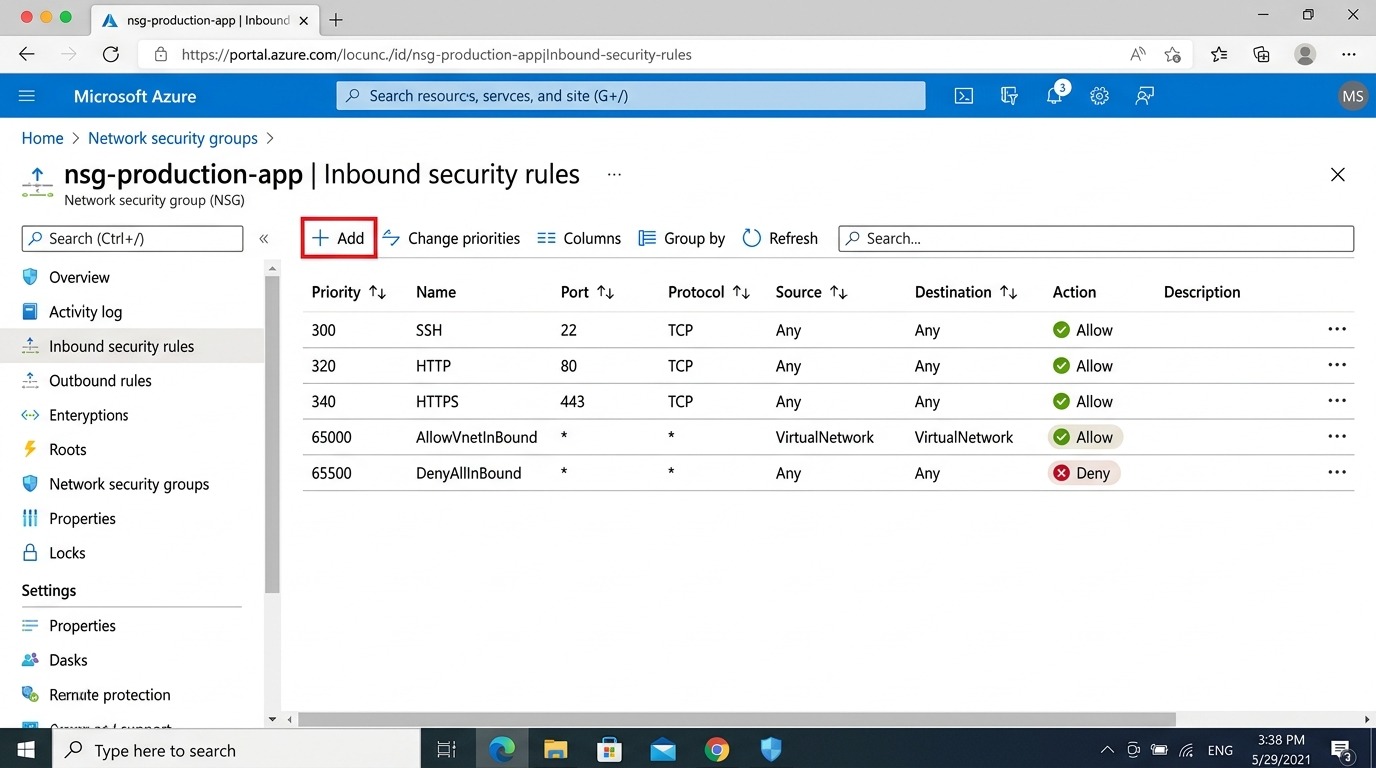Screen dimensions: 1376x768
Task: Open the notifications bell
Action: click(x=1055, y=95)
